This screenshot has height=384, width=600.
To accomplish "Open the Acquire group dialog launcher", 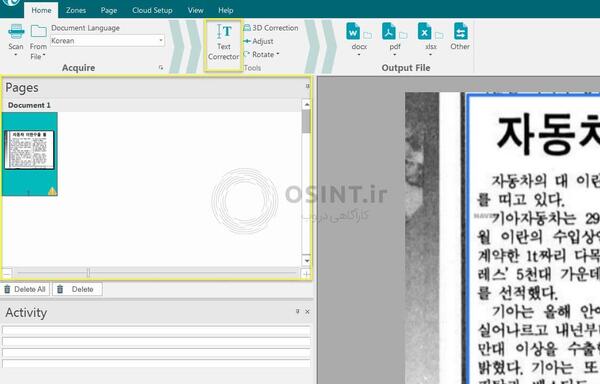I will coord(161,68).
